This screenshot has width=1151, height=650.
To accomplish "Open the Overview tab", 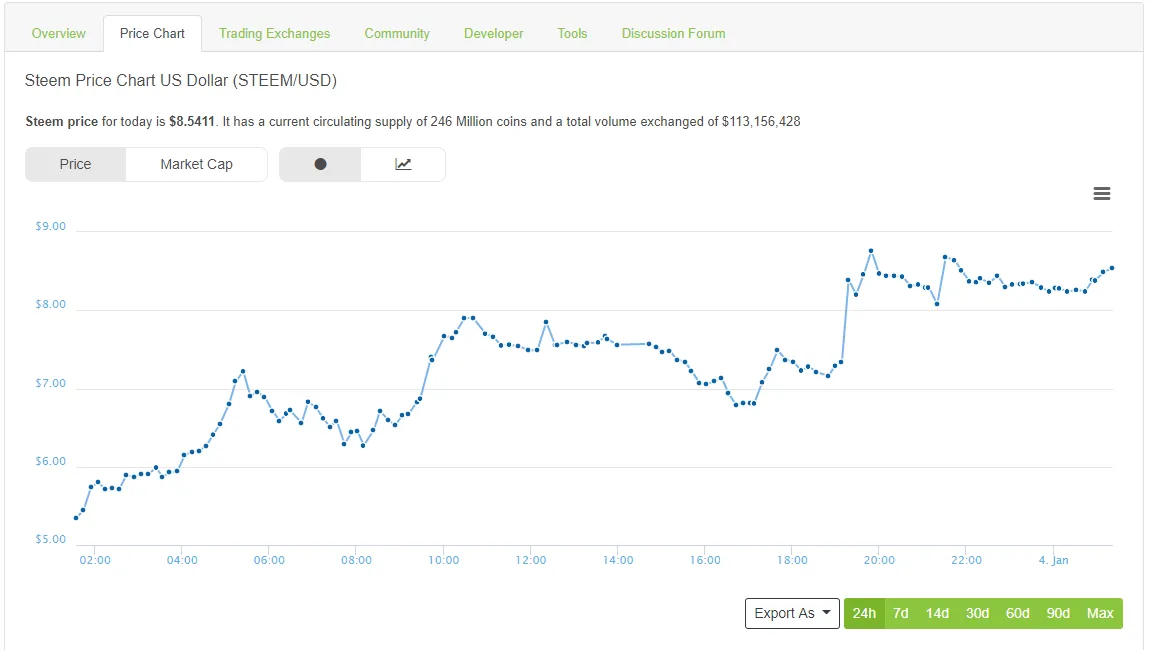I will [x=59, y=34].
